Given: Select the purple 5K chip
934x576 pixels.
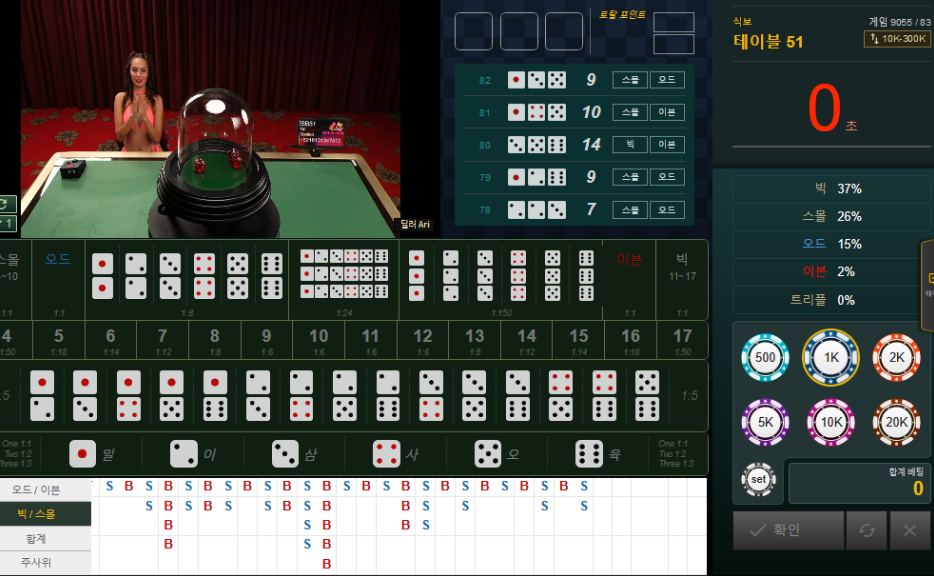Looking at the screenshot, I should [765, 422].
